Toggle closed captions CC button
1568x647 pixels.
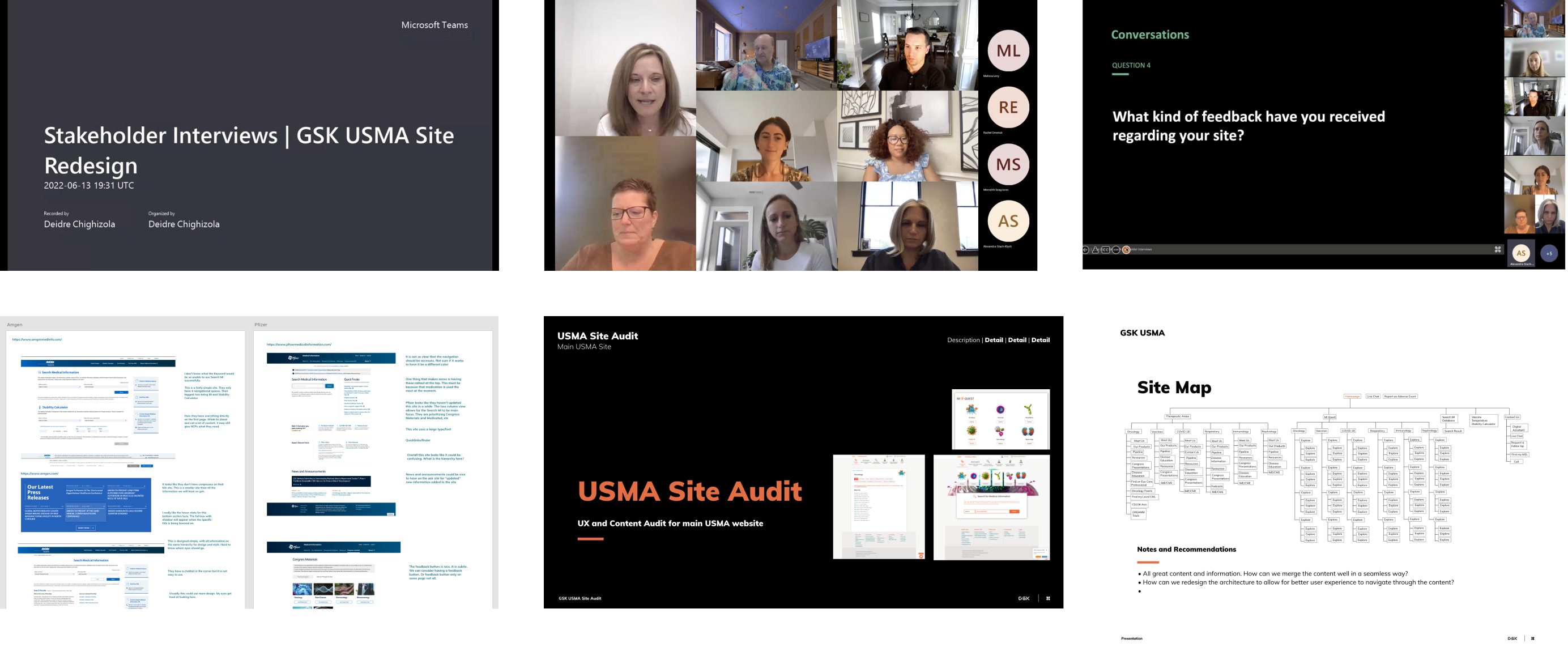1106,250
